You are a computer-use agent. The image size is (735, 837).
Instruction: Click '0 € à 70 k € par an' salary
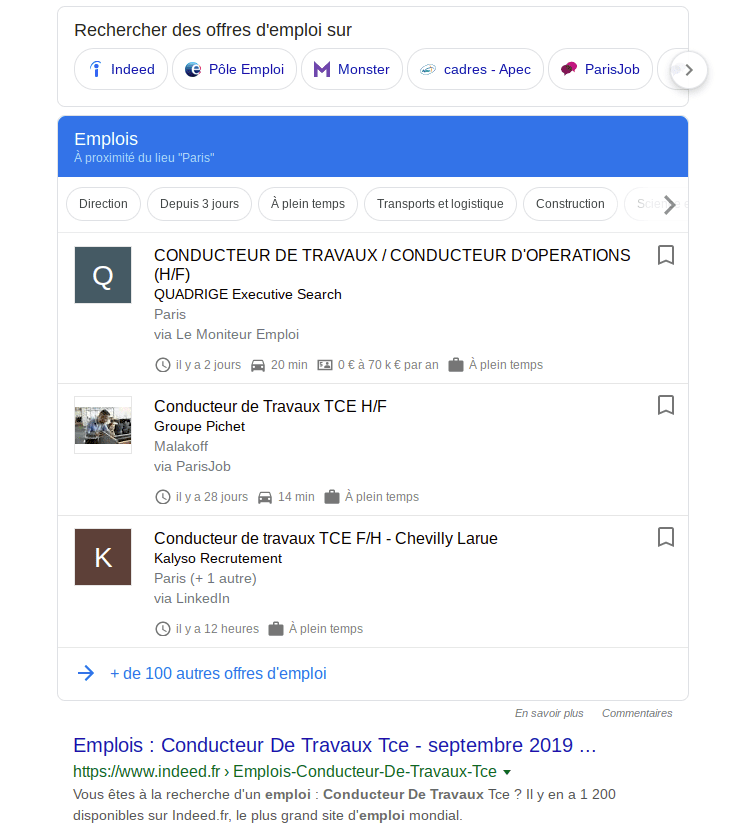click(388, 365)
